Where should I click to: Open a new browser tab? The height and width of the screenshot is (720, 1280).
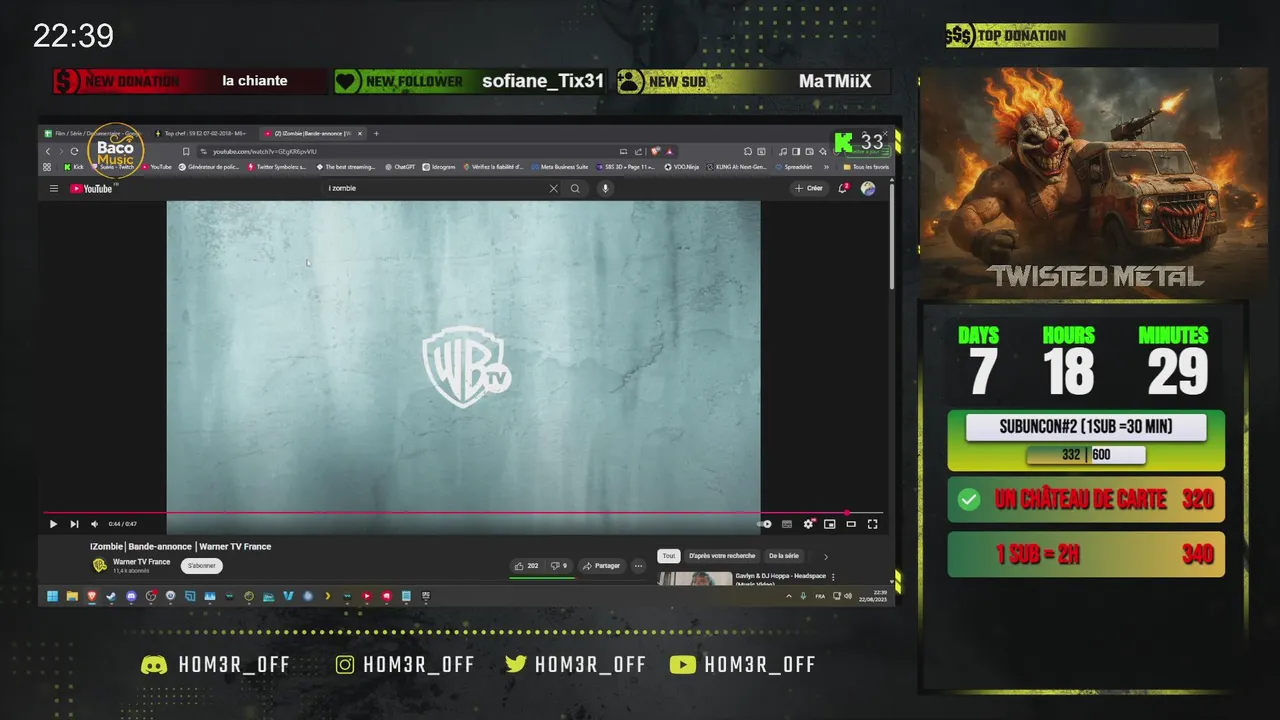pos(376,133)
